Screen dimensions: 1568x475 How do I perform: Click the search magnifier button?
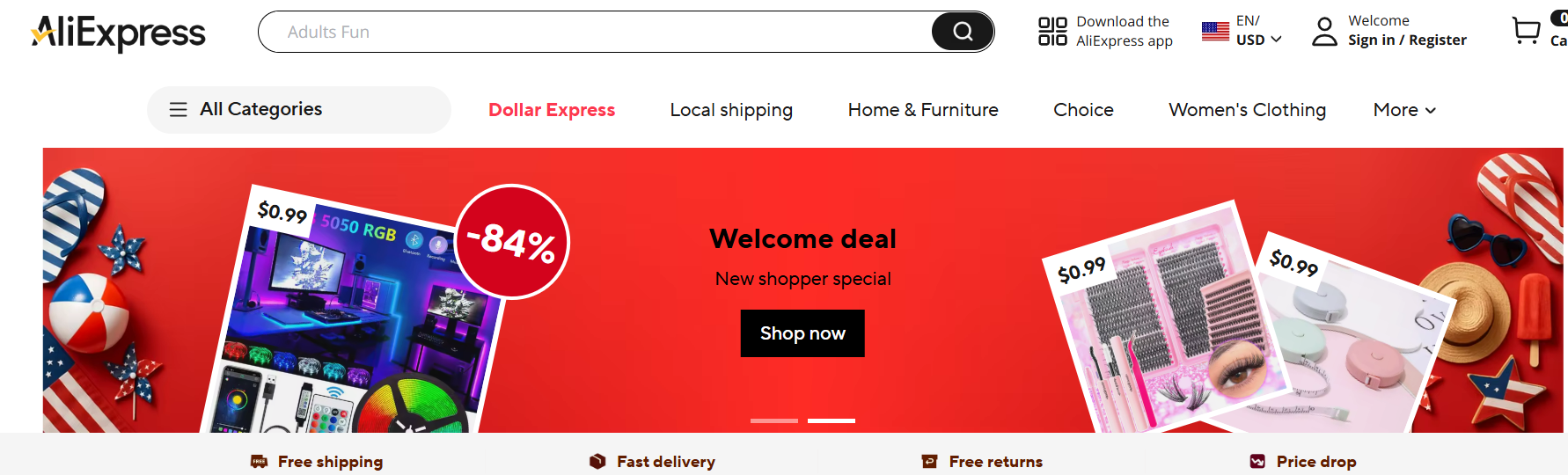pyautogui.click(x=963, y=32)
